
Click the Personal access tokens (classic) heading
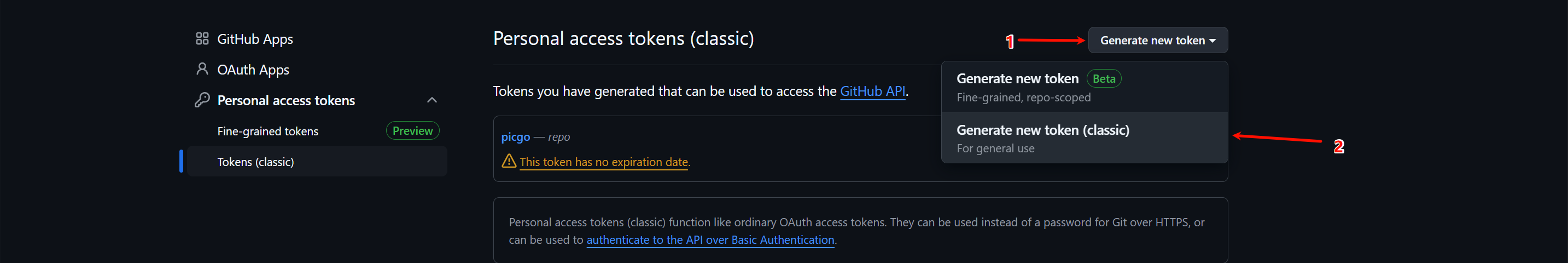623,39
